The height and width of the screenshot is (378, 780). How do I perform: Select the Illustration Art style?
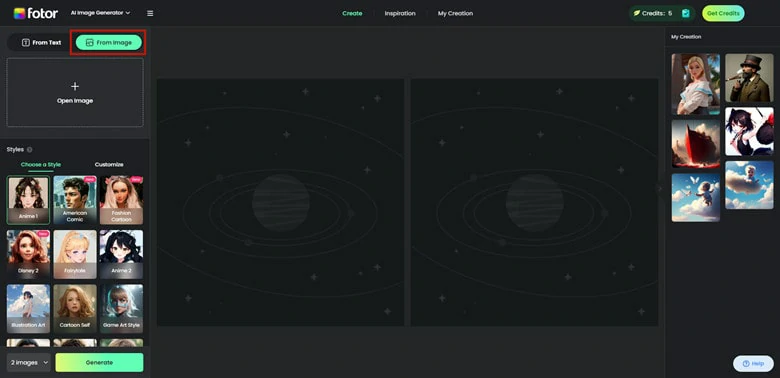(28, 308)
